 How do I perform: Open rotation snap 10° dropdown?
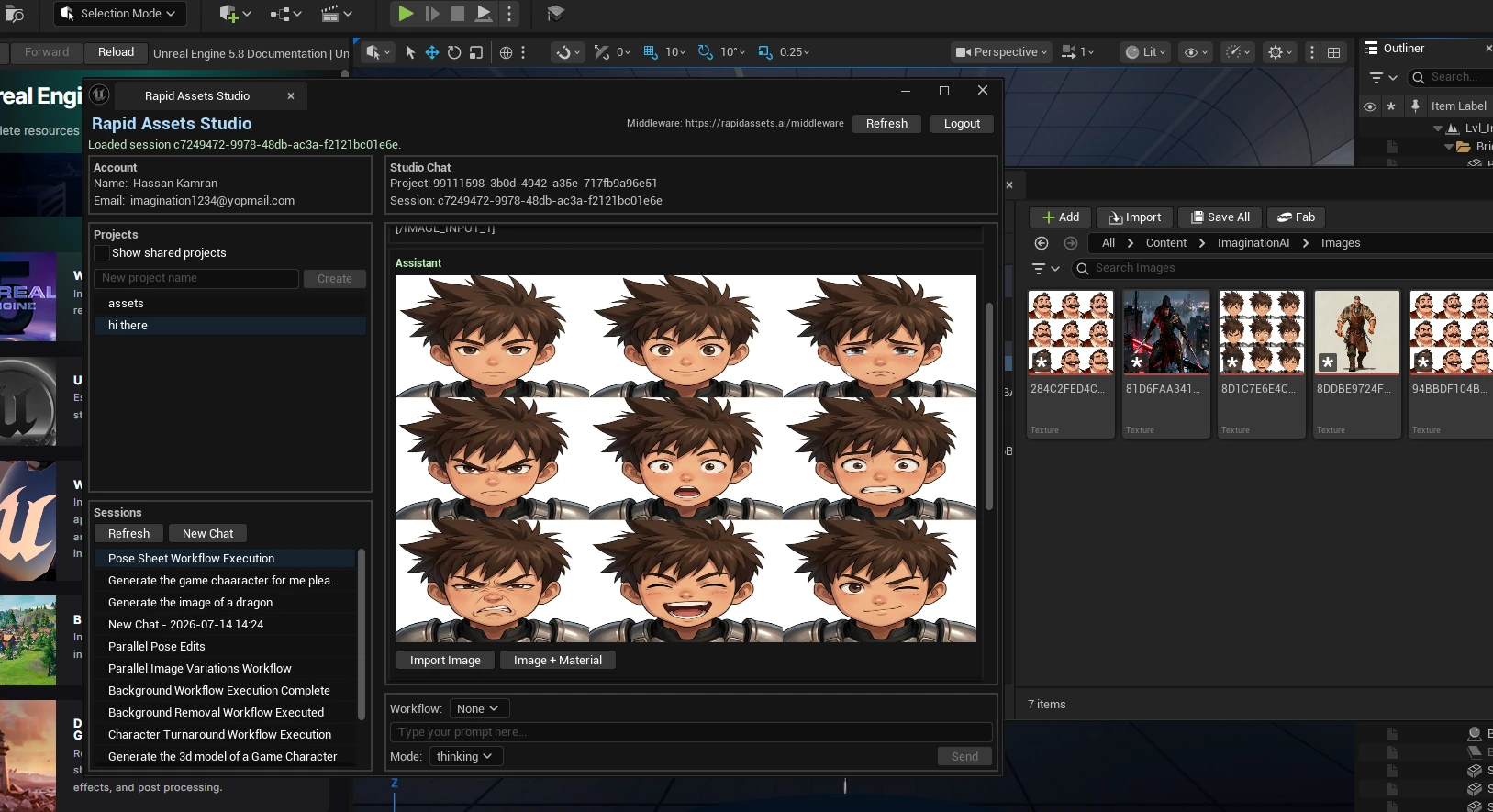pyautogui.click(x=732, y=52)
